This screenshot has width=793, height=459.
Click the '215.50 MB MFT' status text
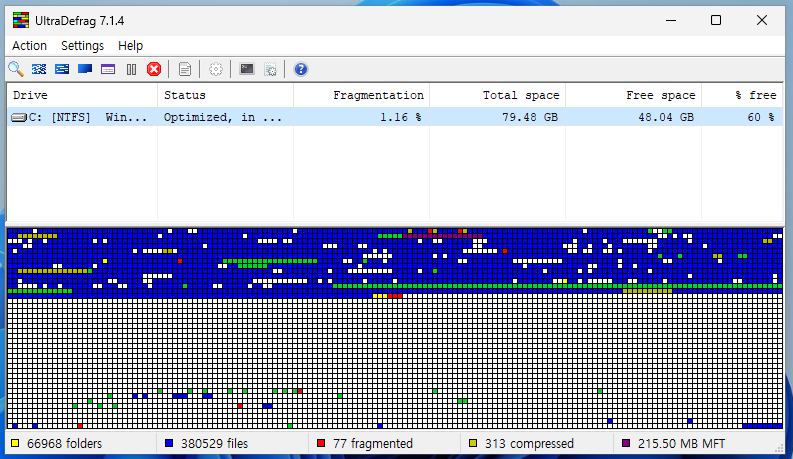click(681, 444)
